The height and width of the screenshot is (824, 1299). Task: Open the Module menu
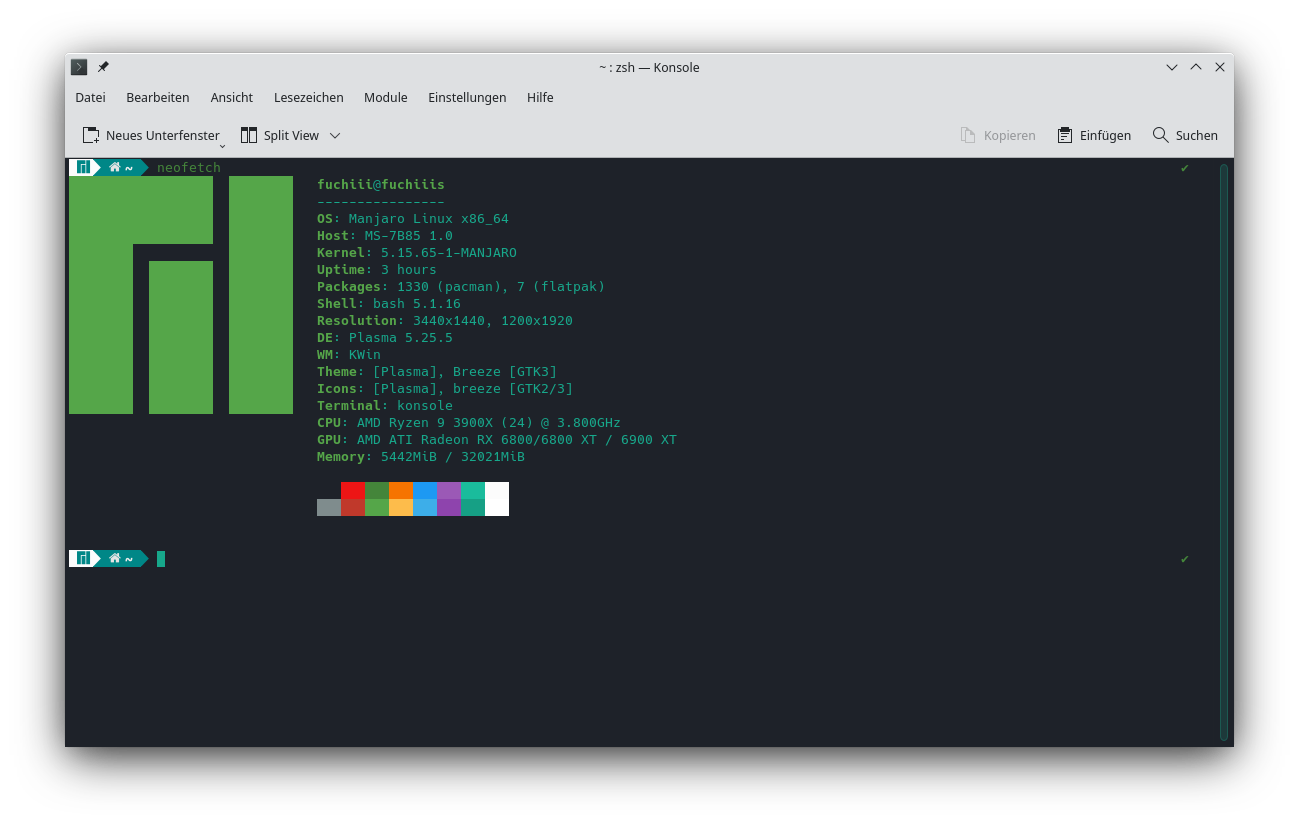386,97
